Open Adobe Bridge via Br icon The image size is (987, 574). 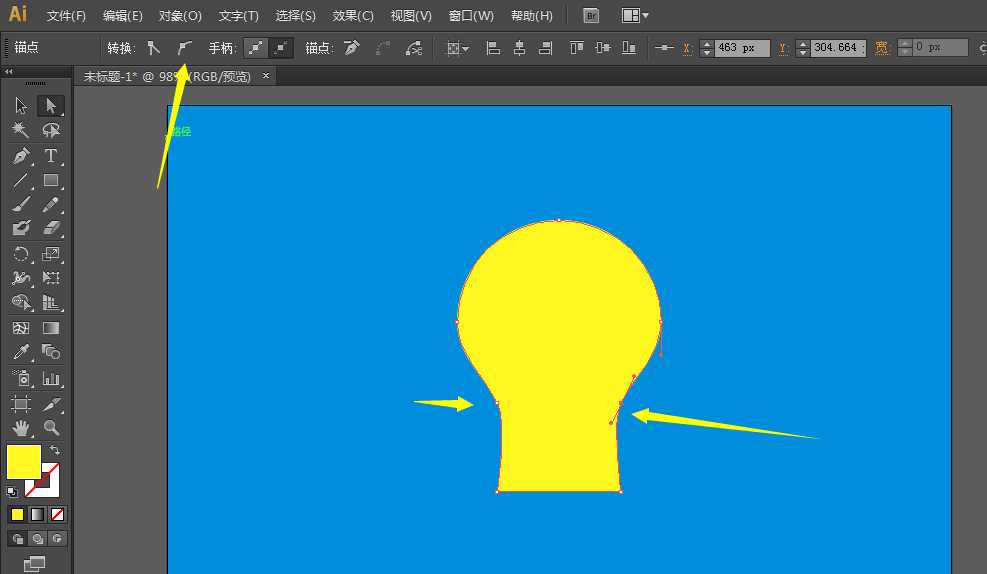[591, 16]
